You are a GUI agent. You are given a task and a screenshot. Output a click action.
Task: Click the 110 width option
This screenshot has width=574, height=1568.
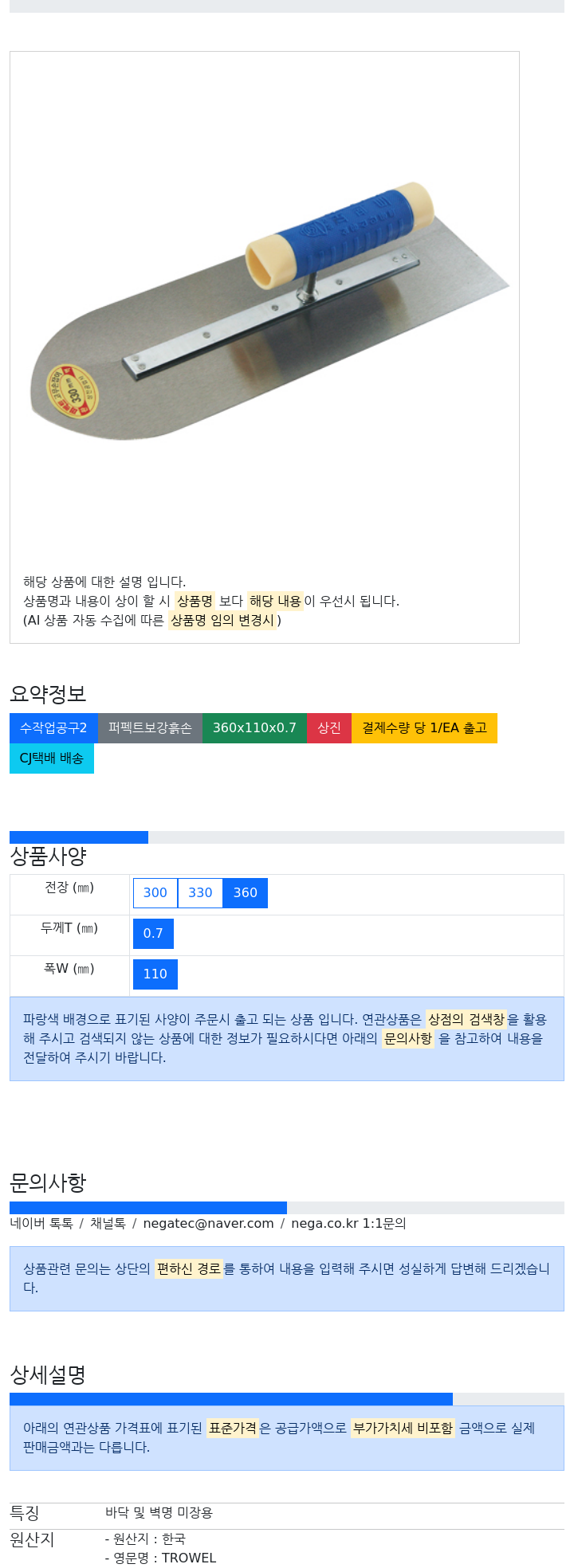(x=155, y=974)
